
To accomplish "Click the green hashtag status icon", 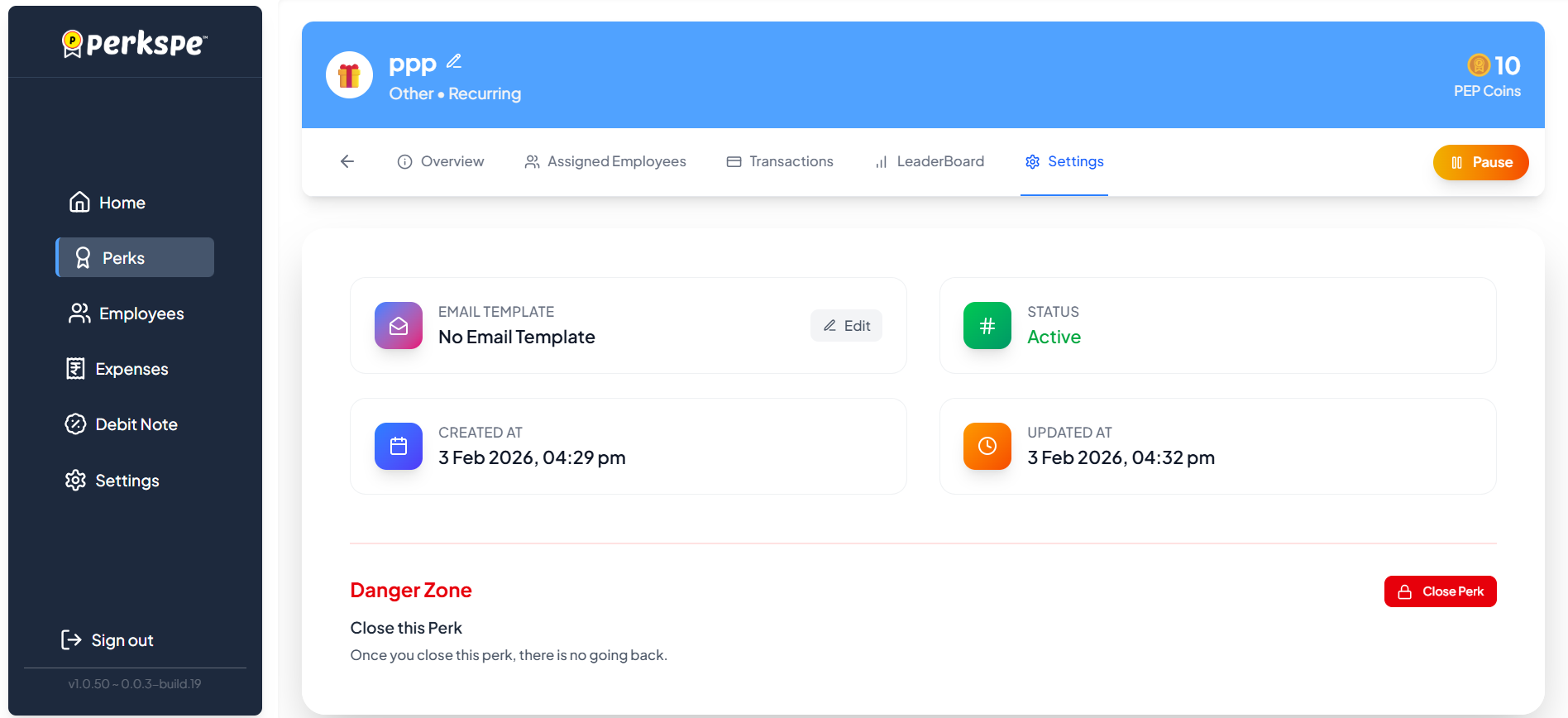I will click(x=987, y=326).
